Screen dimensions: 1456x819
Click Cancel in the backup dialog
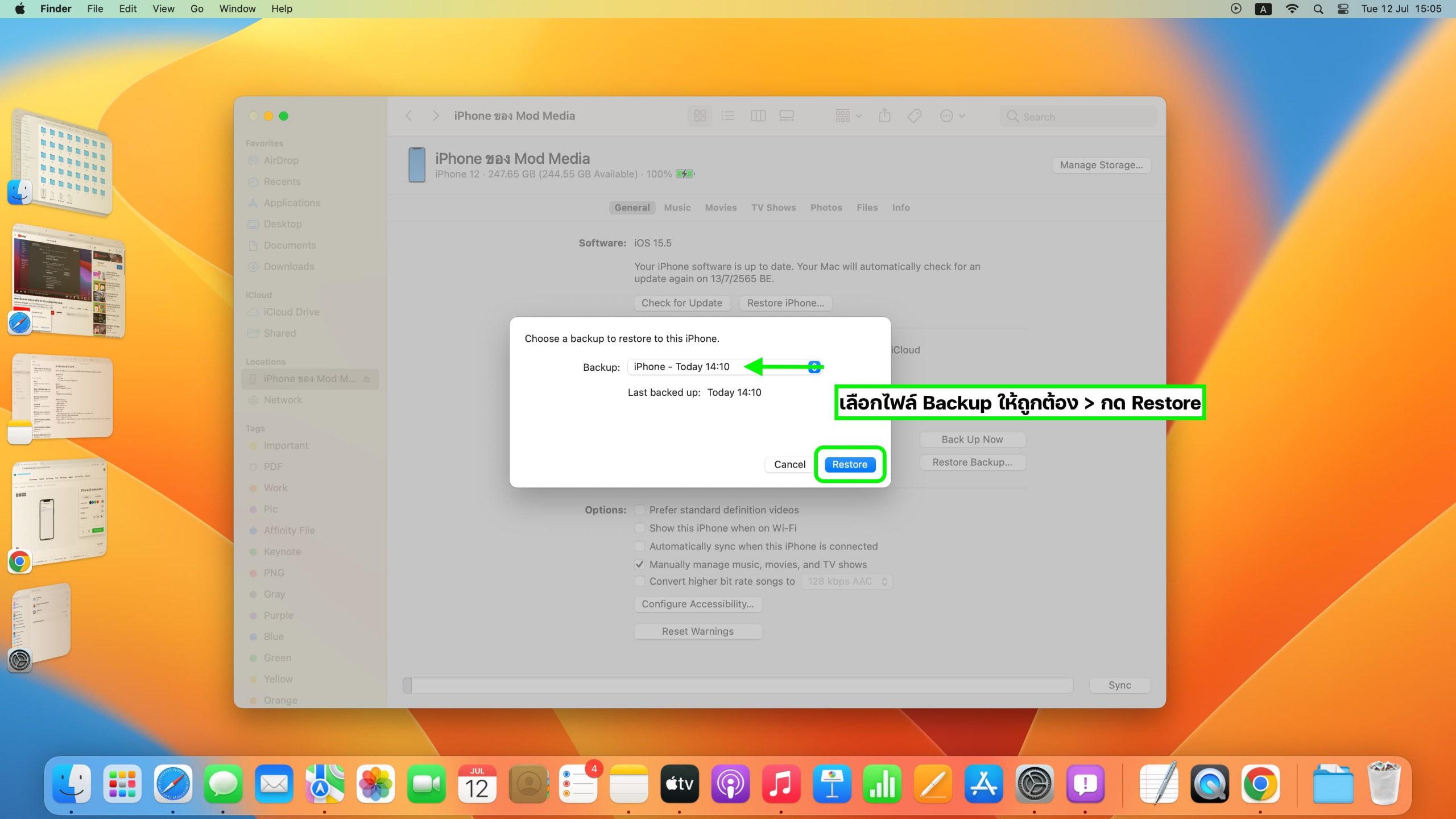point(789,465)
